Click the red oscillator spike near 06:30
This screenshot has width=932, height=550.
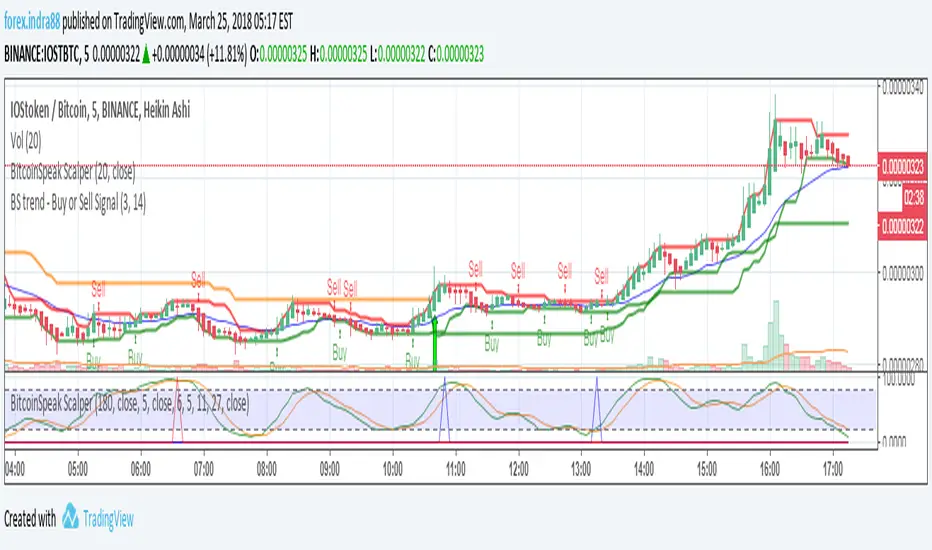[177, 410]
